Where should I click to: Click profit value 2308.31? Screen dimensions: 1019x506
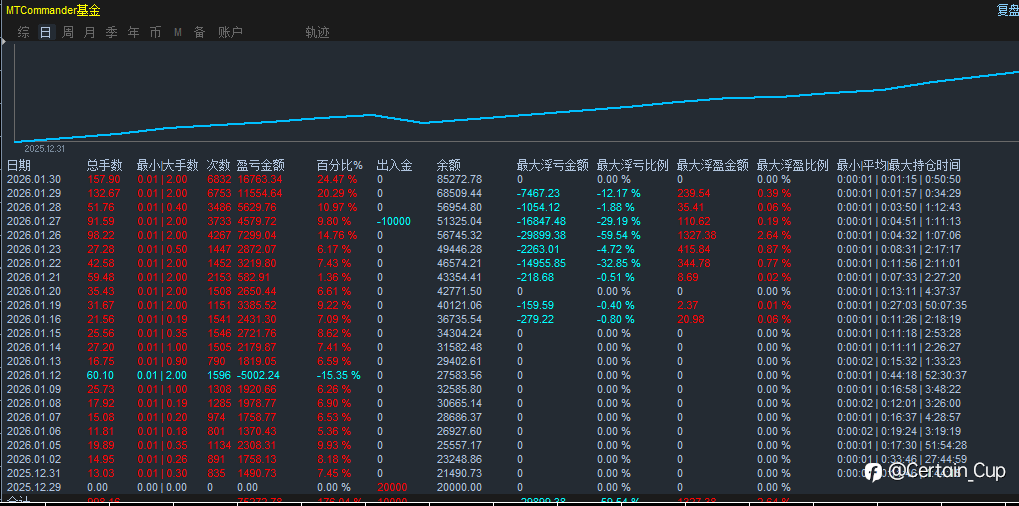pos(257,445)
